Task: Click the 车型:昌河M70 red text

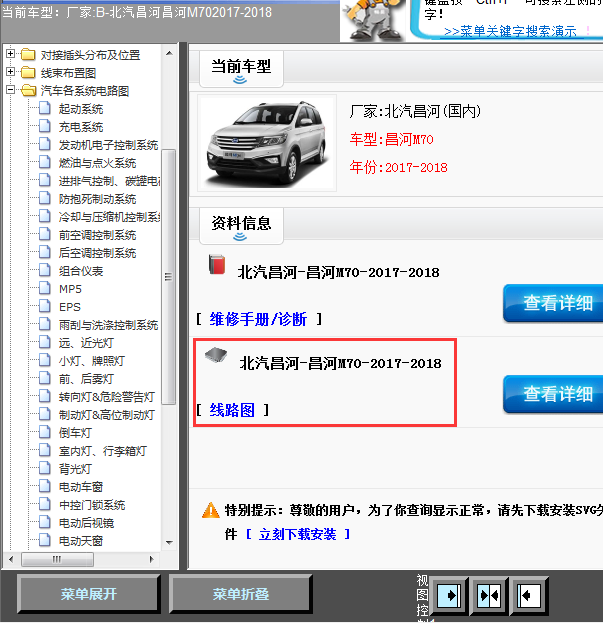Action: coord(391,139)
